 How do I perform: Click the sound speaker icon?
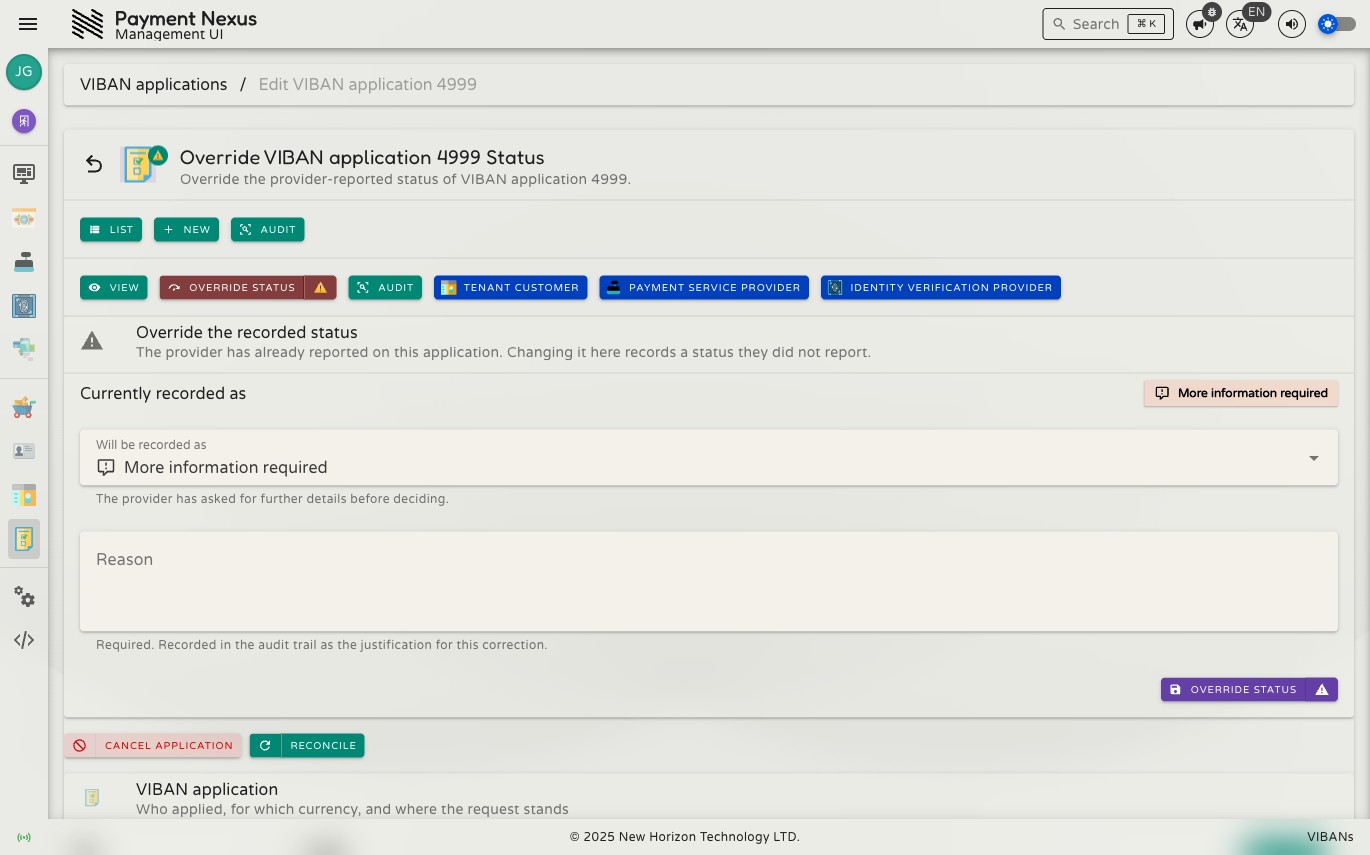pyautogui.click(x=1292, y=24)
